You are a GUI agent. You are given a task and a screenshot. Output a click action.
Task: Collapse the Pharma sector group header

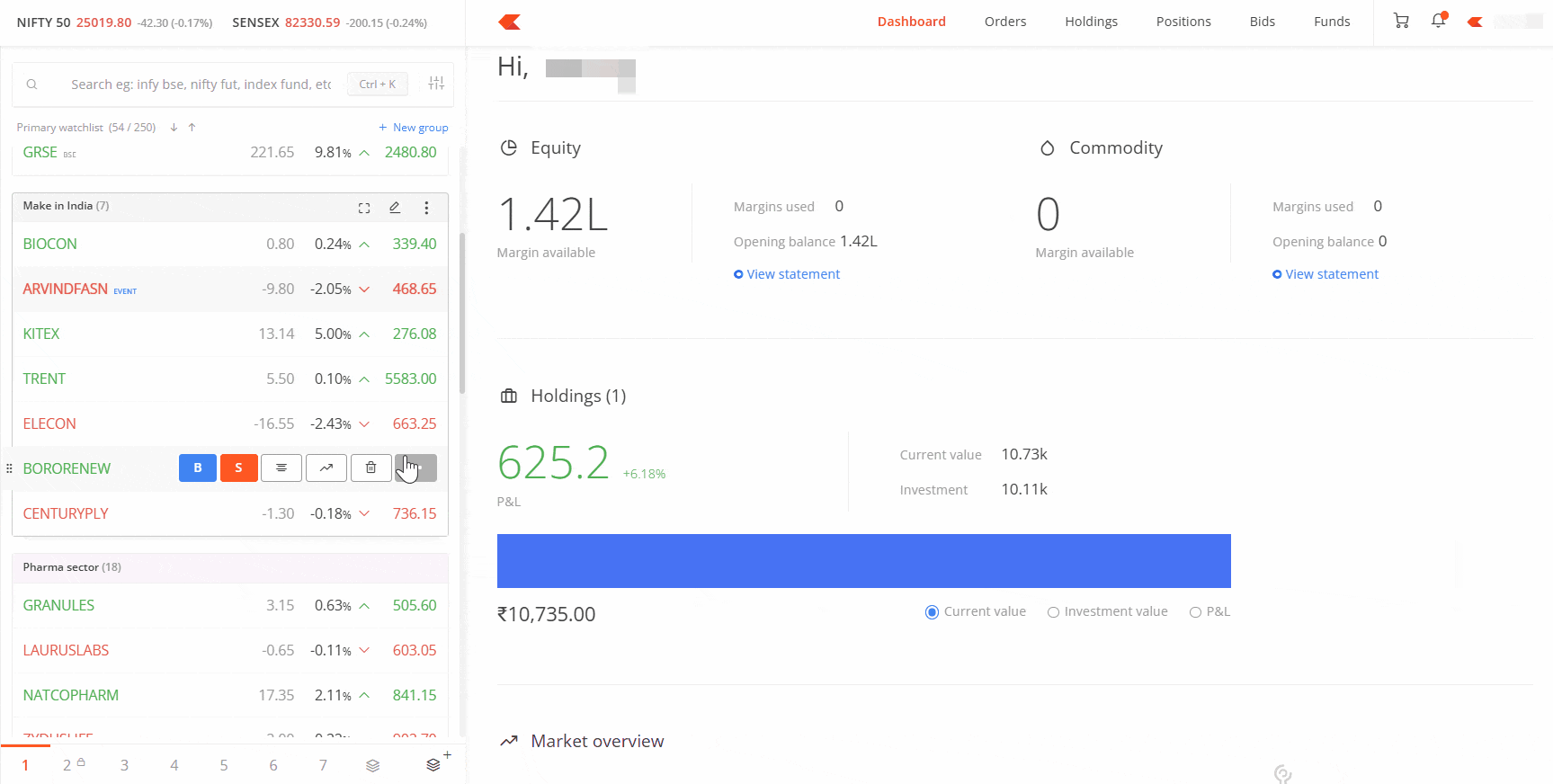[230, 567]
